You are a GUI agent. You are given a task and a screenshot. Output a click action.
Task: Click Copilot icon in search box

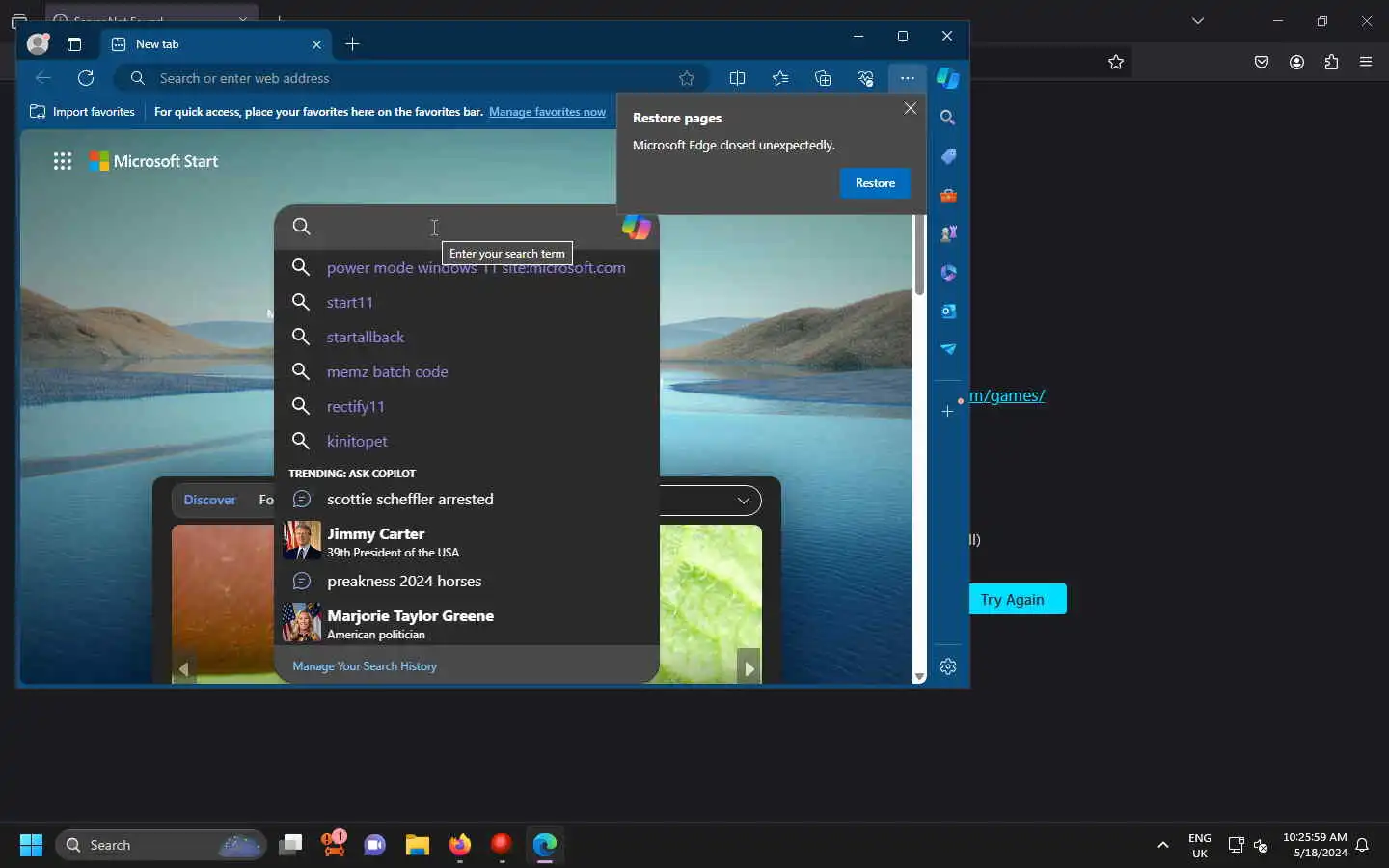[x=637, y=227]
